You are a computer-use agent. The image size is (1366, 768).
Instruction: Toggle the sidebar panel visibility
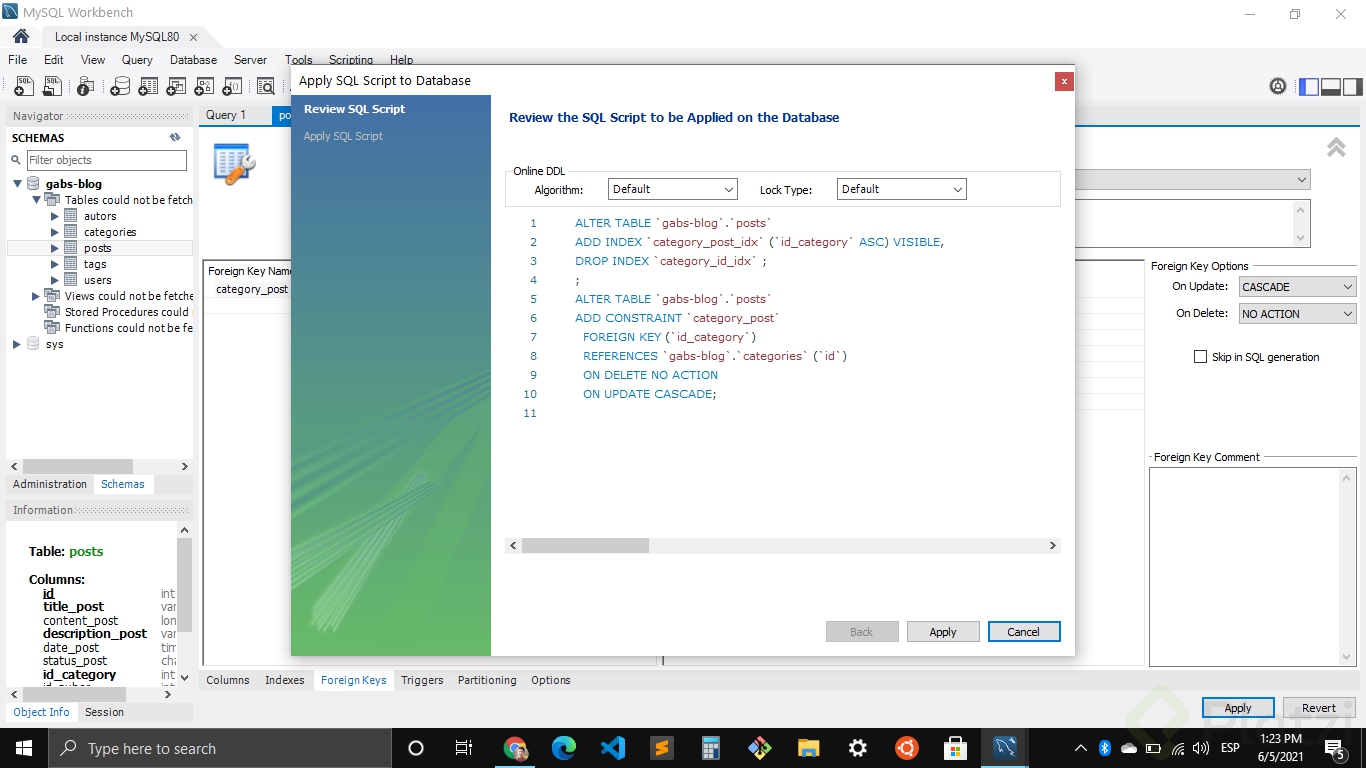click(x=1307, y=87)
